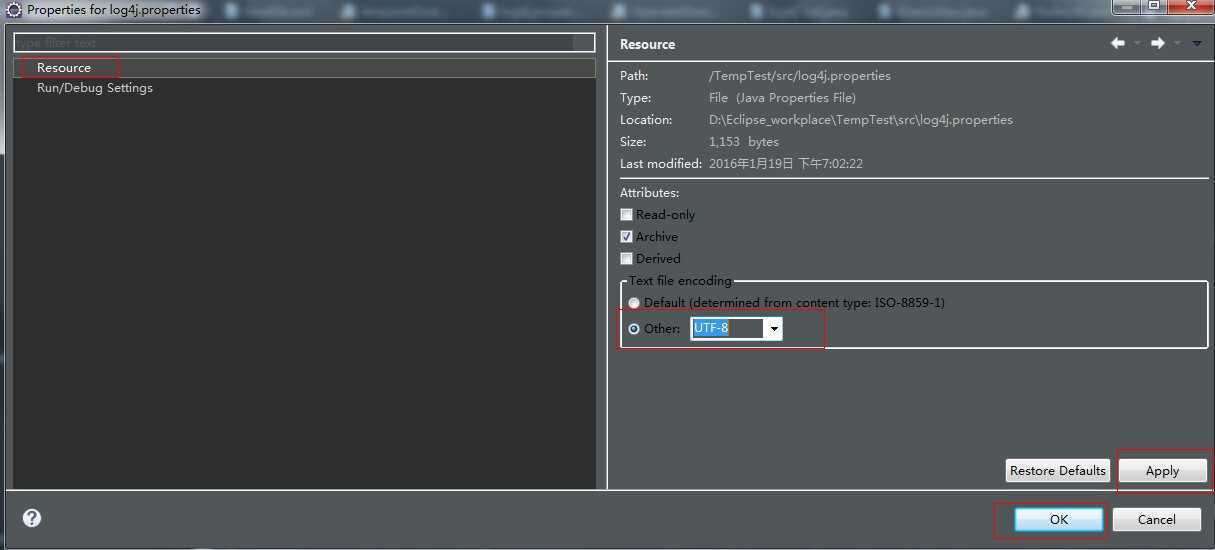Enable the Read-only checkbox

point(627,215)
